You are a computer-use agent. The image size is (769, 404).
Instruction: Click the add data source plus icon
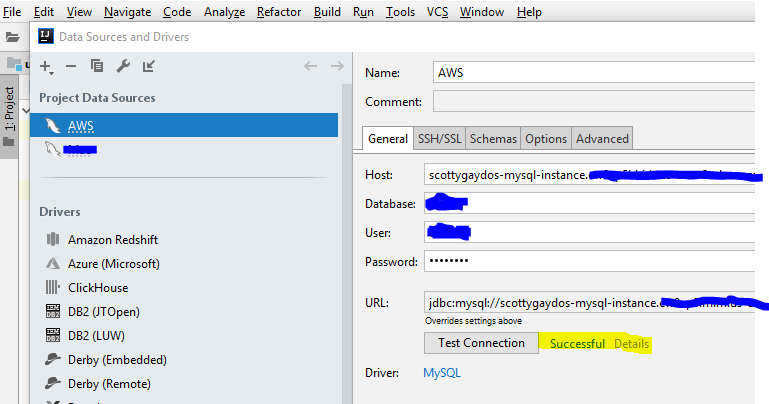46,66
